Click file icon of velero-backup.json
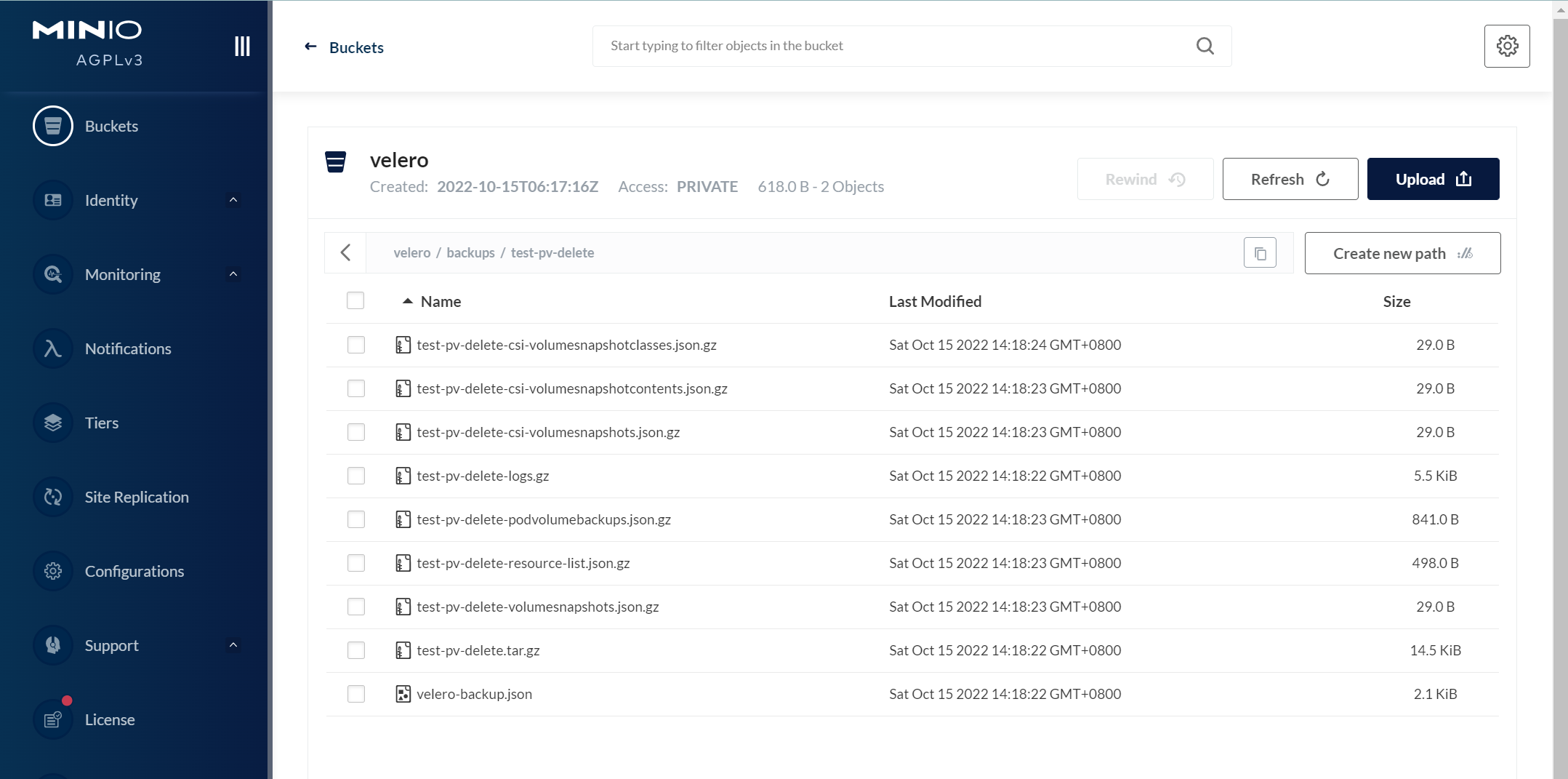This screenshot has width=1568, height=779. [x=403, y=694]
